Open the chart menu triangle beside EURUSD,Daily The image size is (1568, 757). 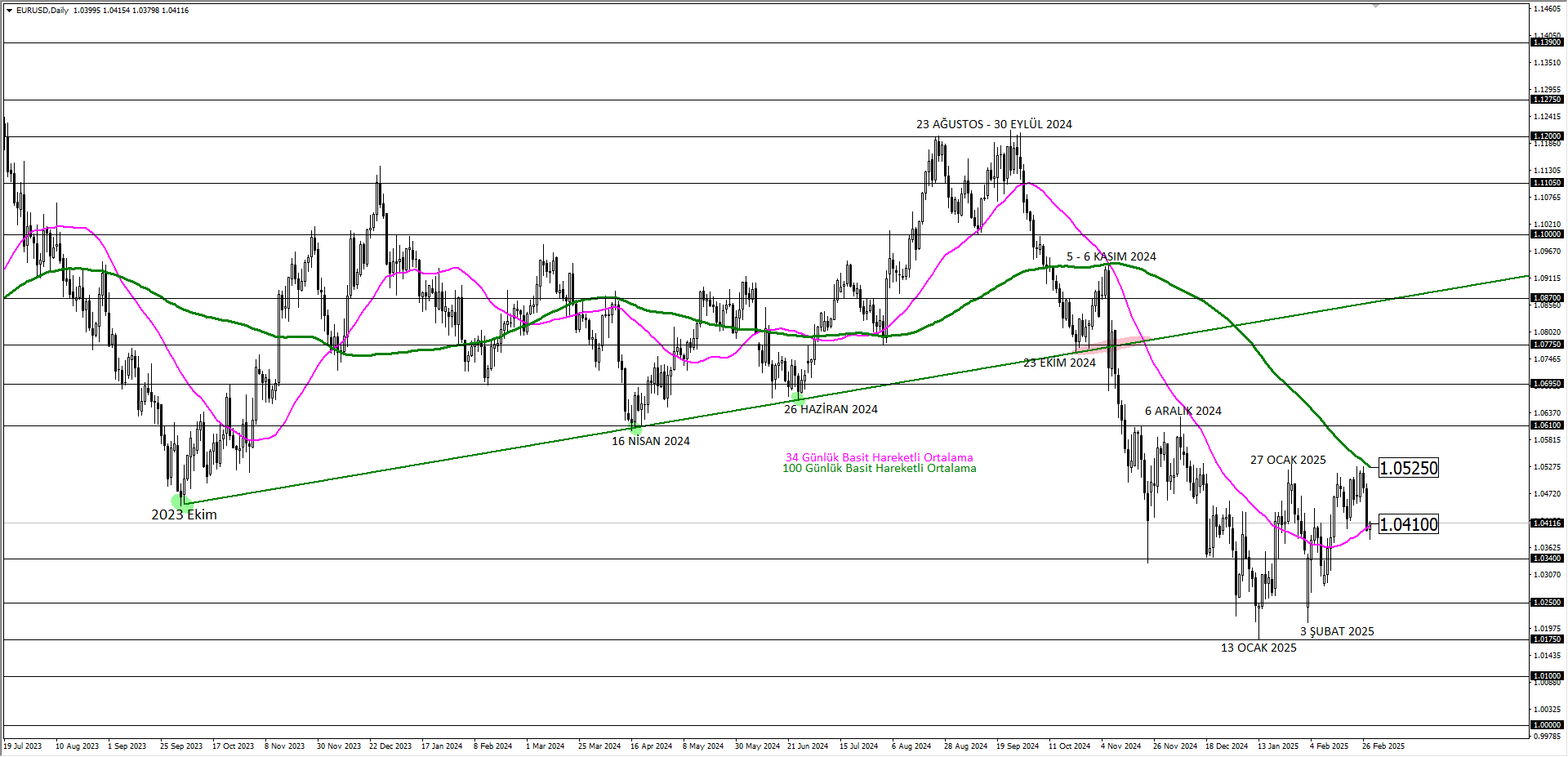[x=9, y=11]
